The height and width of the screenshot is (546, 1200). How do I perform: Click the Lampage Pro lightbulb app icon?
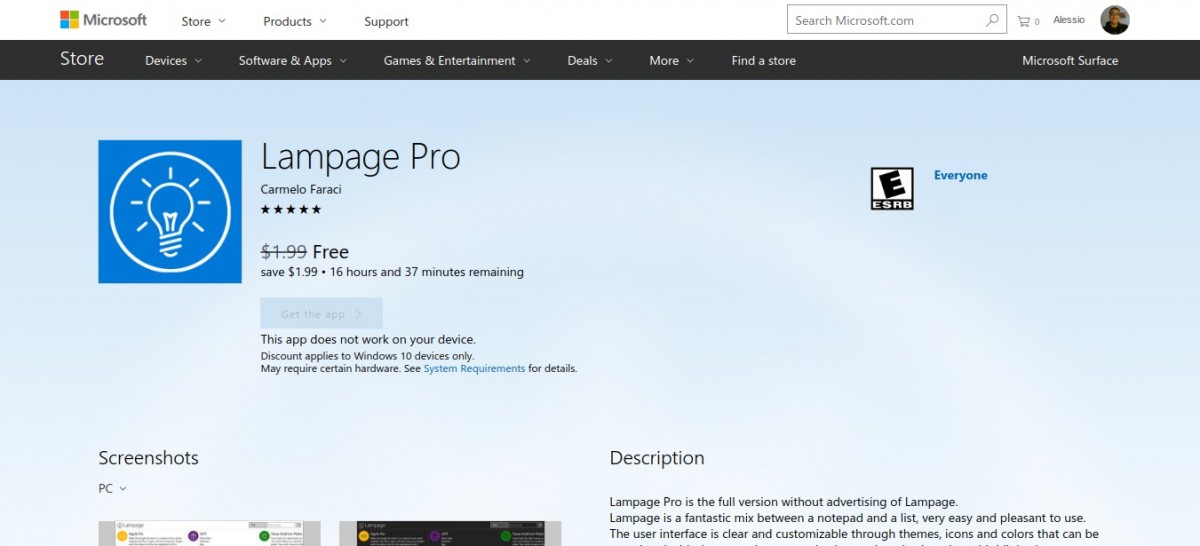click(x=170, y=211)
